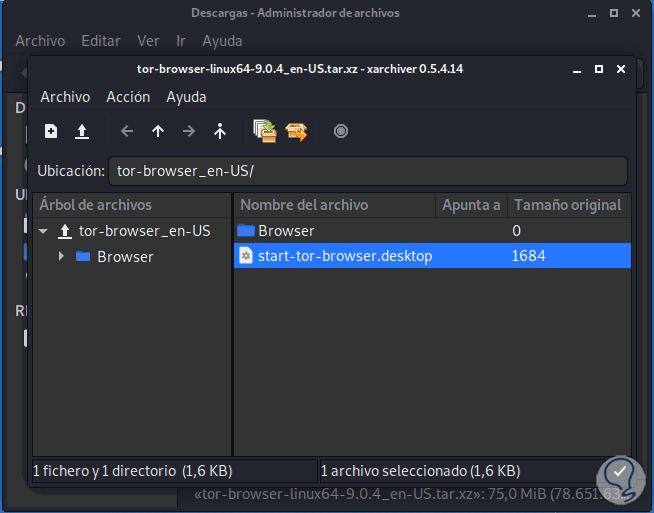The height and width of the screenshot is (513, 654).
Task: Sort by Nombre del archivo column
Action: pyautogui.click(x=335, y=205)
